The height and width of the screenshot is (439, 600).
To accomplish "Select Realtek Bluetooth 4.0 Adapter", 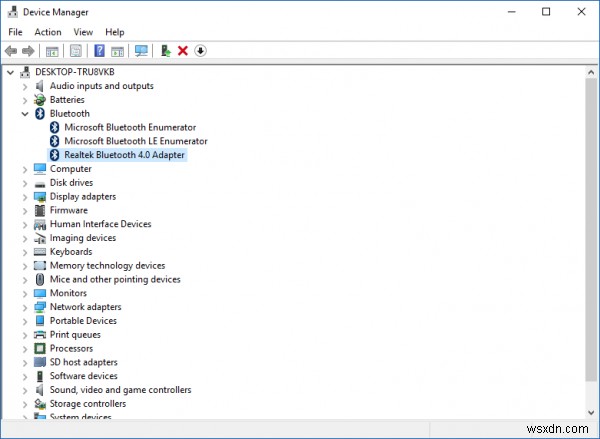I will 124,155.
